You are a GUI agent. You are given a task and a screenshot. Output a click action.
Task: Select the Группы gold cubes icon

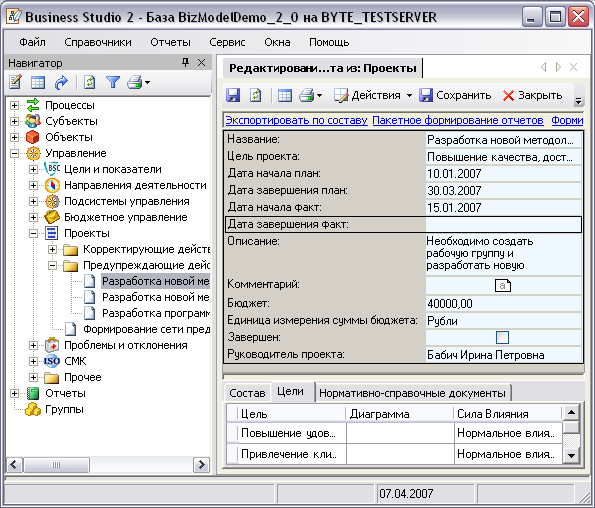pyautogui.click(x=33, y=409)
